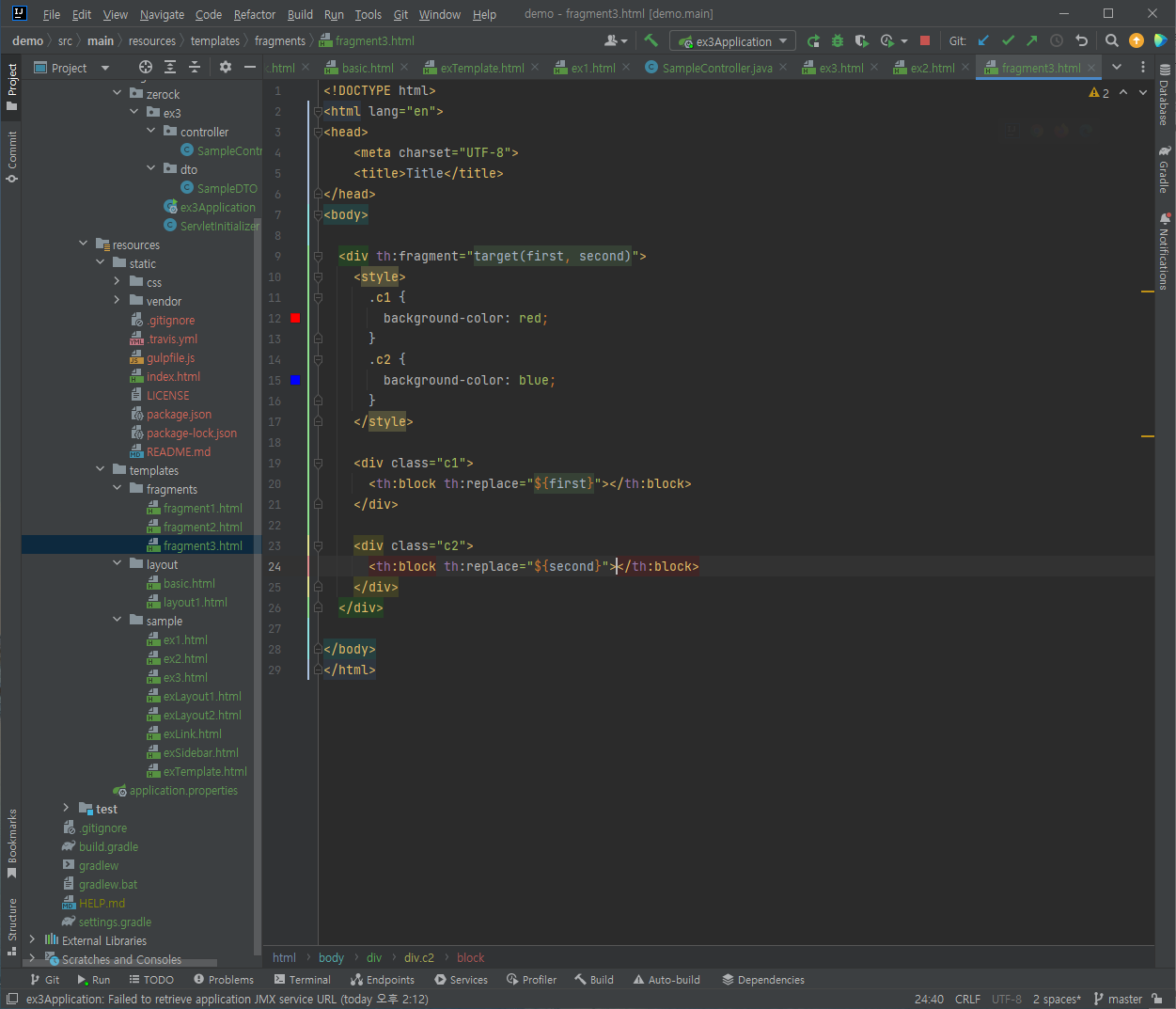Collapse all in Project panel
Viewport: 1176px width, 1009px height.
(x=195, y=67)
